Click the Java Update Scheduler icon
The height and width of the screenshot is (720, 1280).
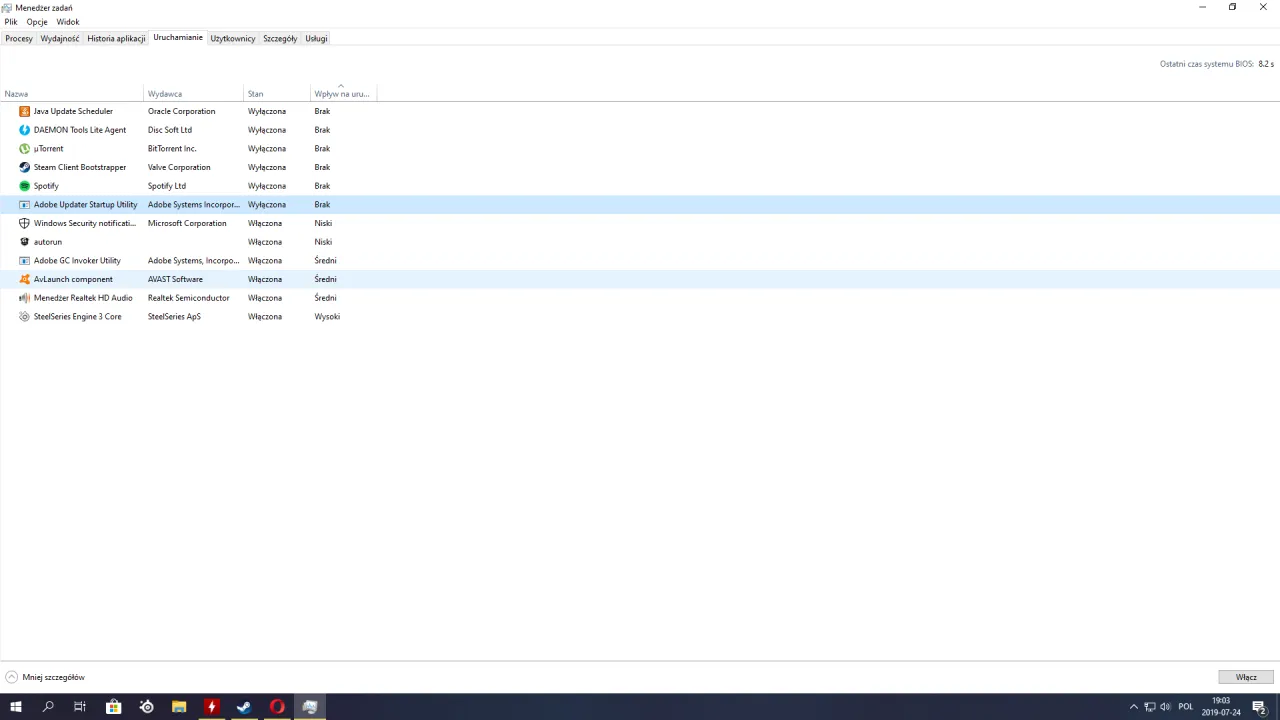point(25,111)
